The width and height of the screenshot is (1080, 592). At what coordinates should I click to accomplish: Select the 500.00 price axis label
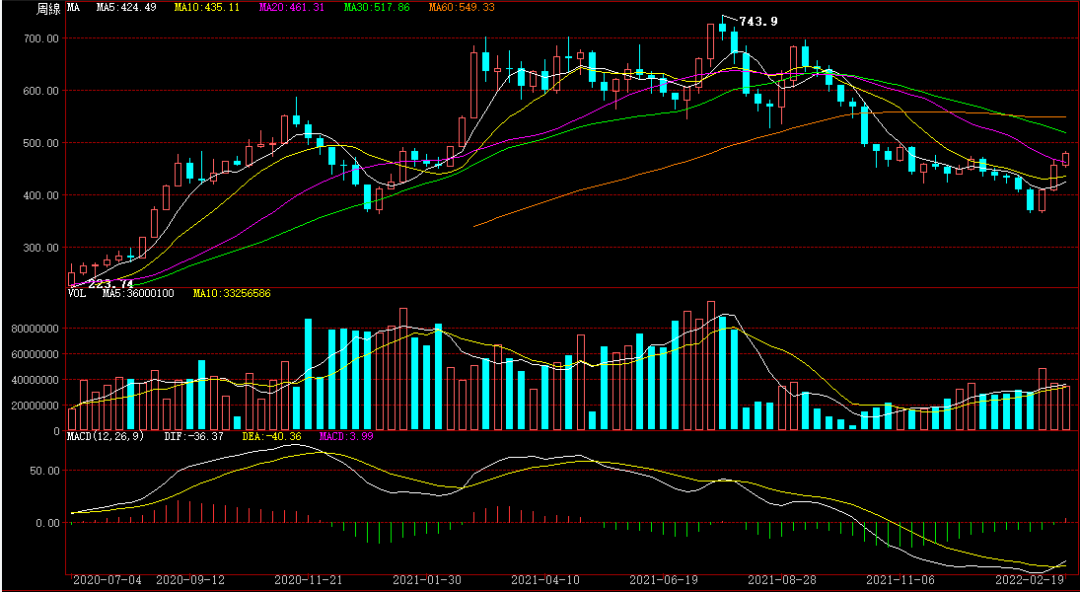[43, 143]
